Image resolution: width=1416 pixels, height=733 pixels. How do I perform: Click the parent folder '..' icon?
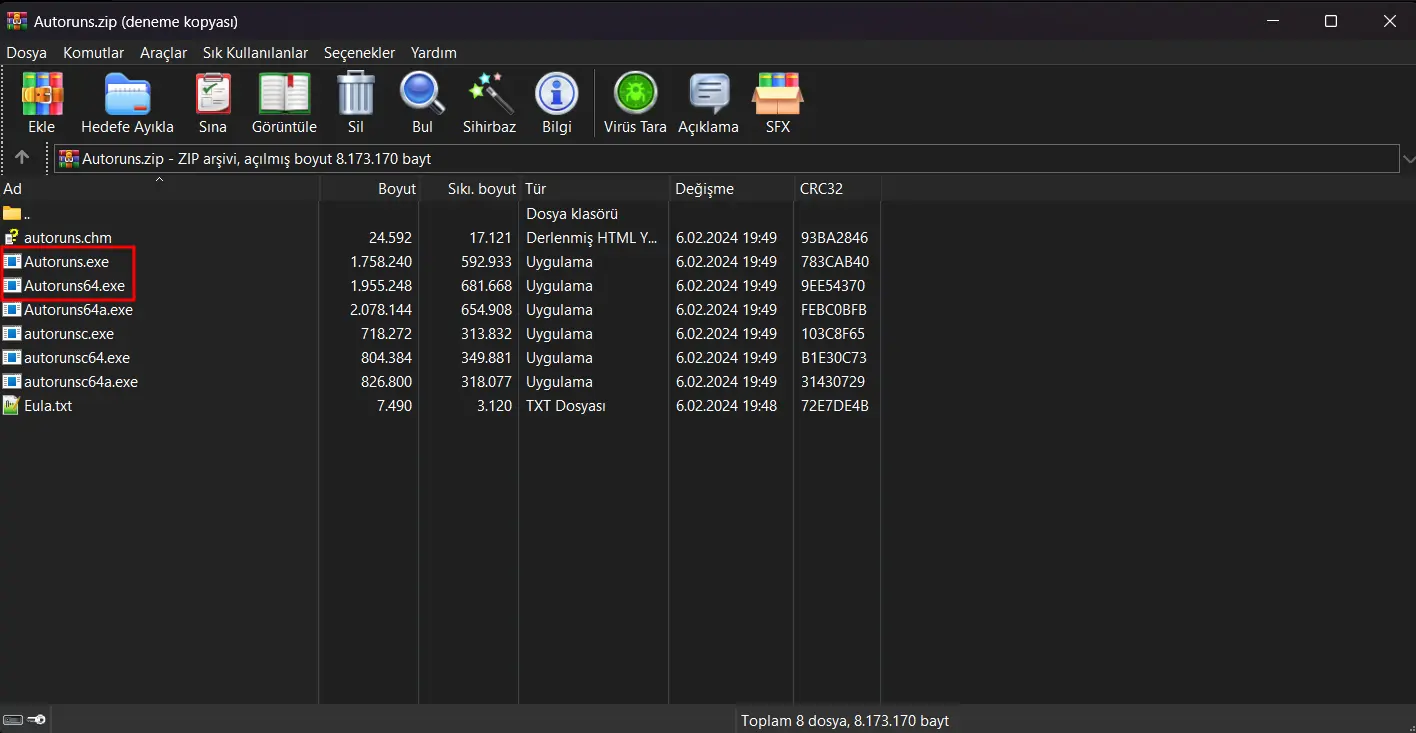12,214
